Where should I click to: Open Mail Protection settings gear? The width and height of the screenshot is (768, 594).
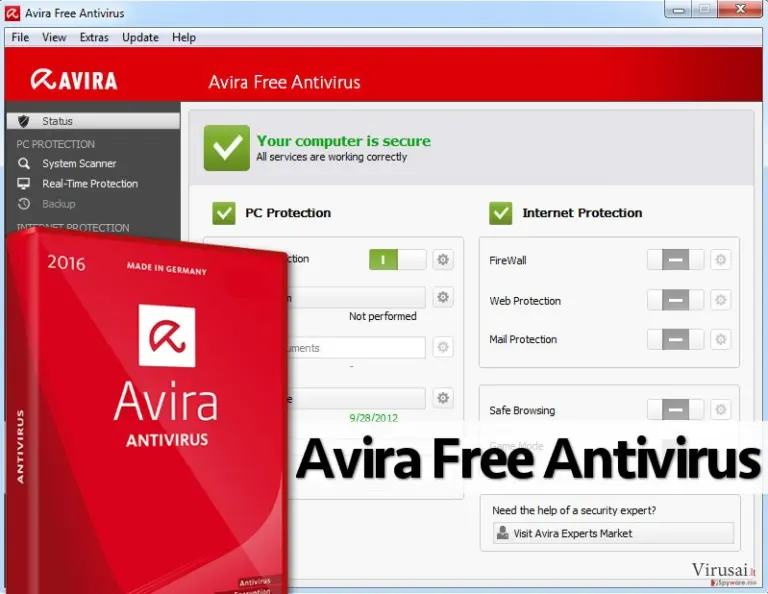coord(720,339)
